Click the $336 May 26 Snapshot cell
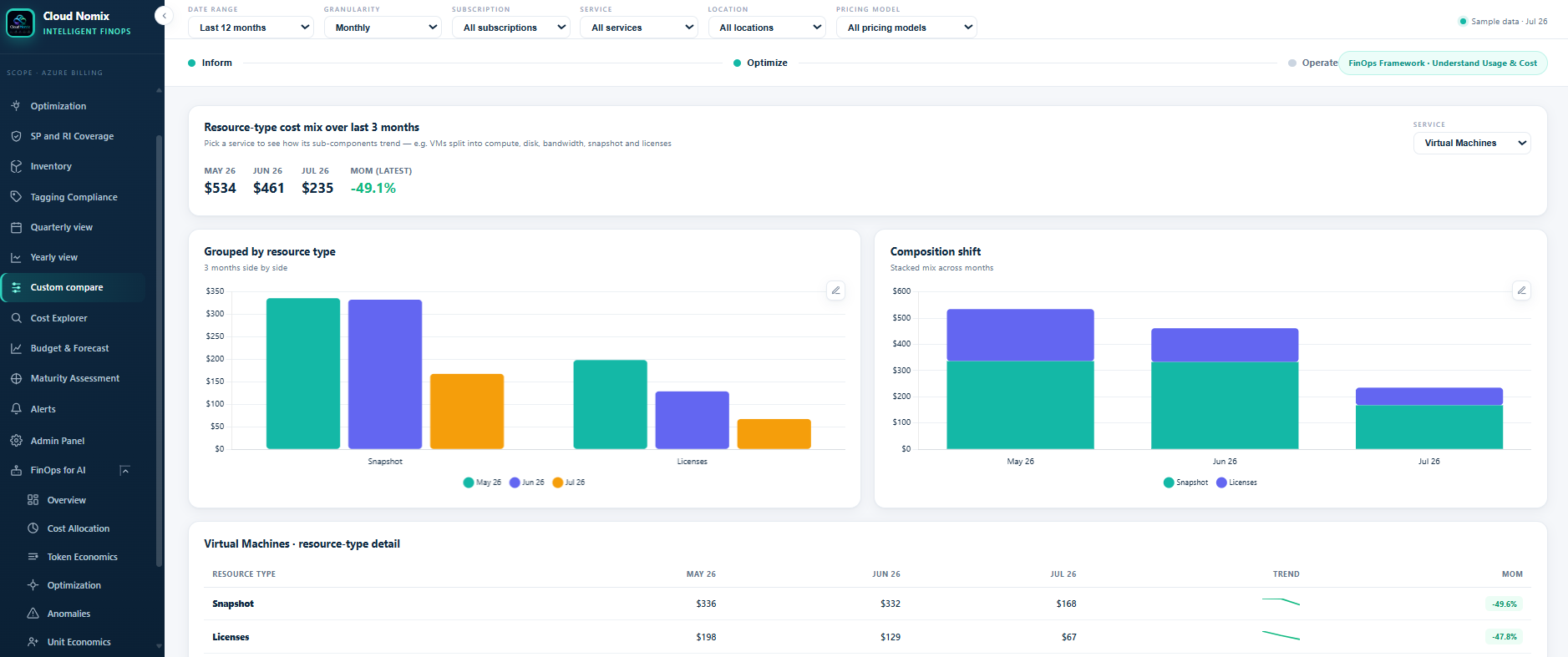Viewport: 1568px width, 657px height. 706,604
